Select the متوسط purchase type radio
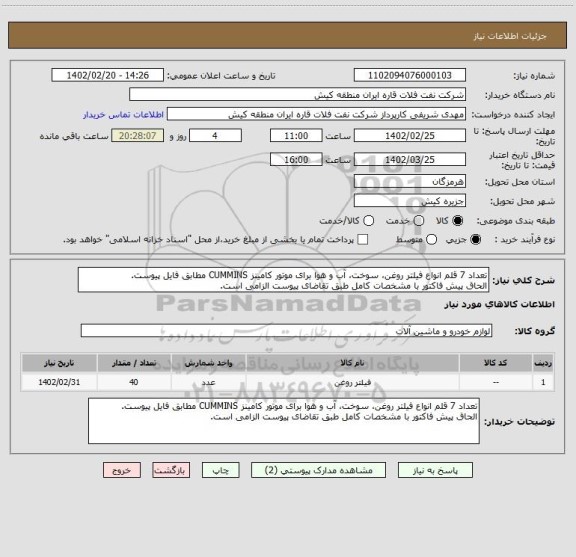The image size is (576, 557). pyautogui.click(x=431, y=240)
